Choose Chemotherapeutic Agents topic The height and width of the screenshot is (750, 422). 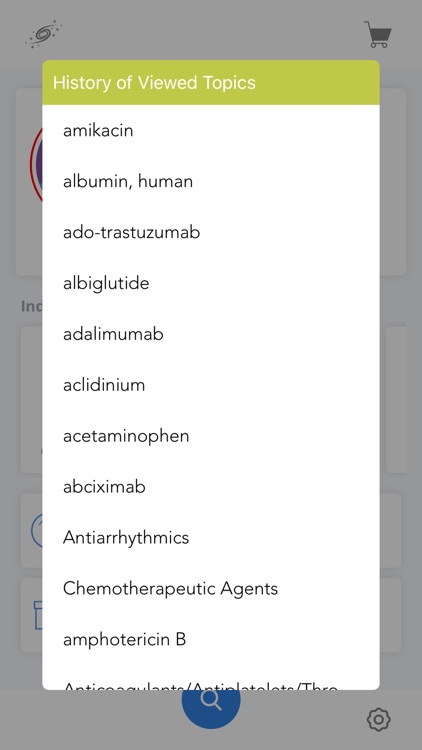tap(211, 588)
